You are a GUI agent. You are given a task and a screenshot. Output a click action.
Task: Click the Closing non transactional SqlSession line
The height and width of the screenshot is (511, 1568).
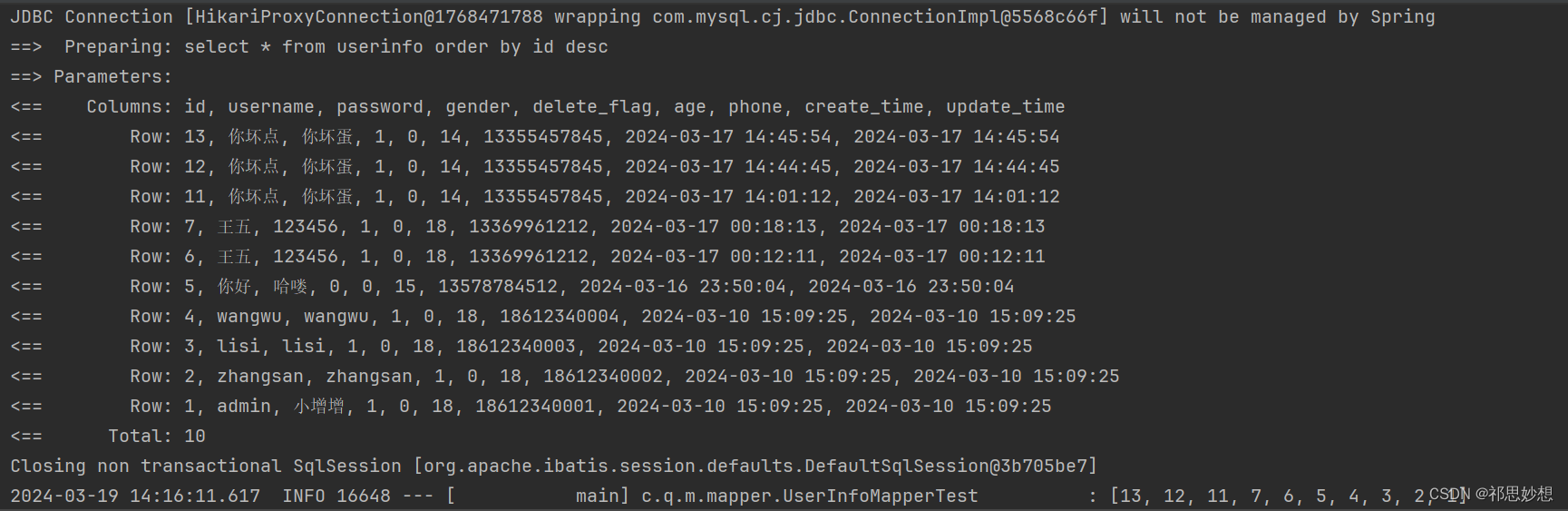pos(554,467)
